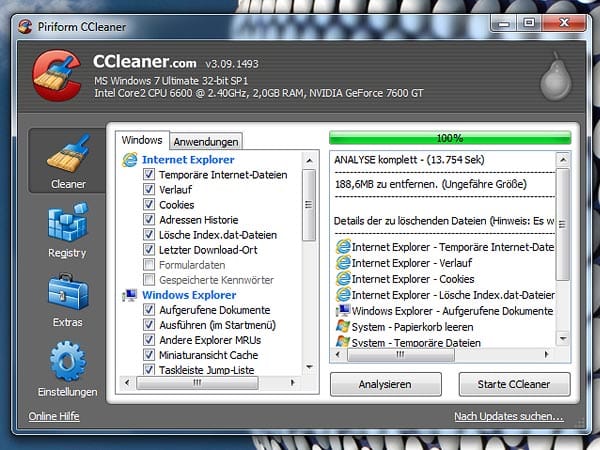Click 'ANALYSE komplett' status line
The image size is (600, 450).
pos(409,160)
